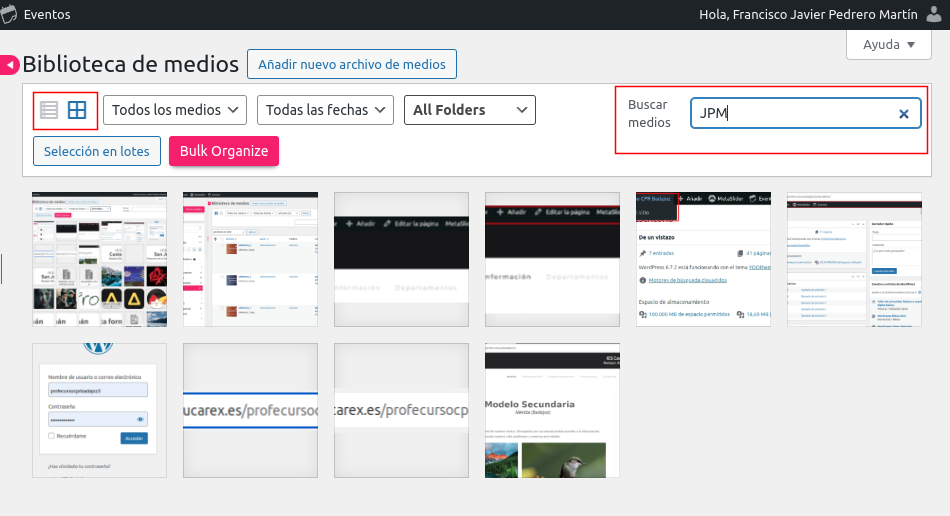The image size is (950, 516).
Task: Open Eventos in the admin bar
Action: [46, 14]
